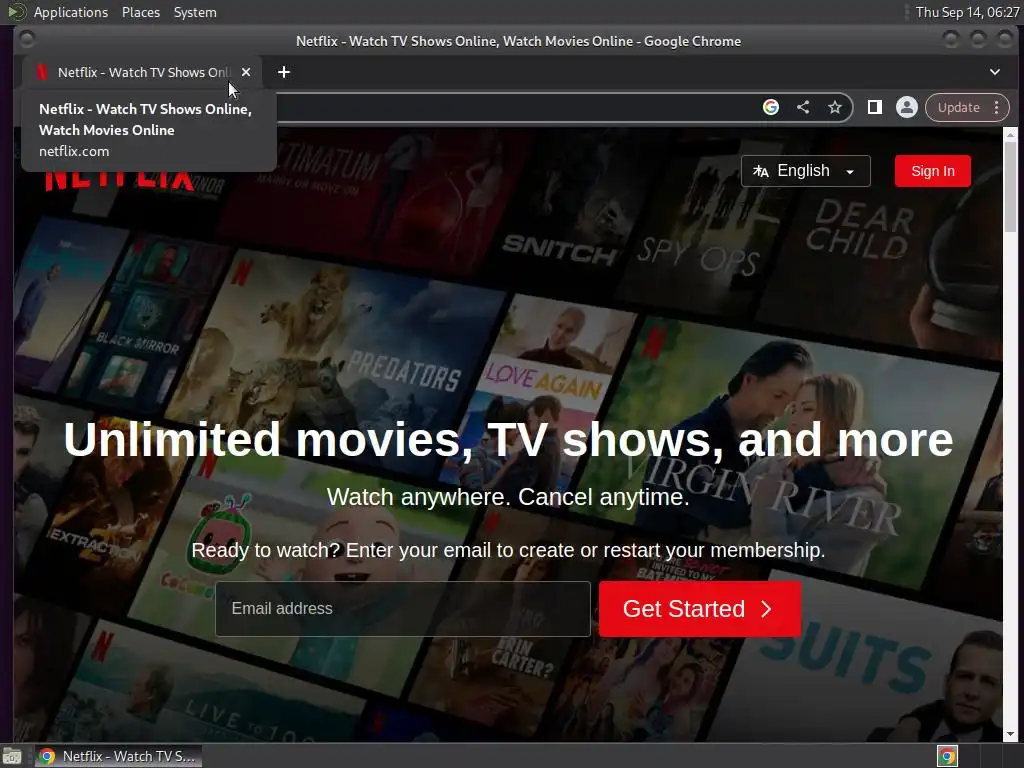Click the Netflix taskbar window entry
Viewport: 1024px width, 768px height.
coord(118,756)
